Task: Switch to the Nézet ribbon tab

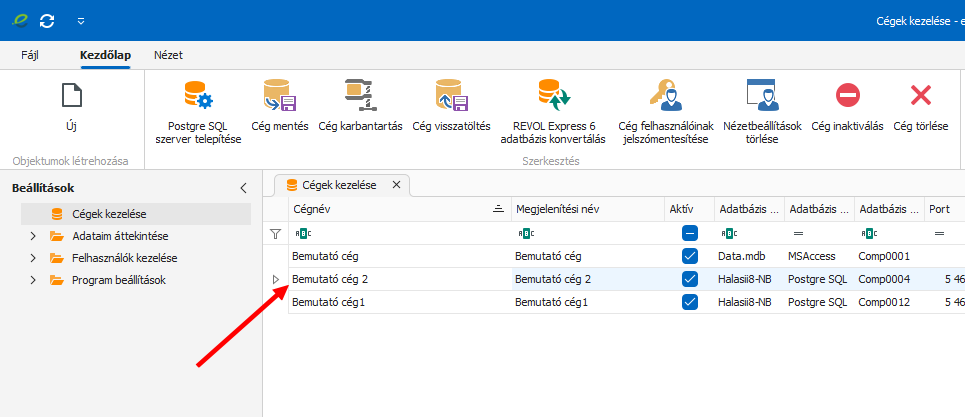Action: [168, 55]
